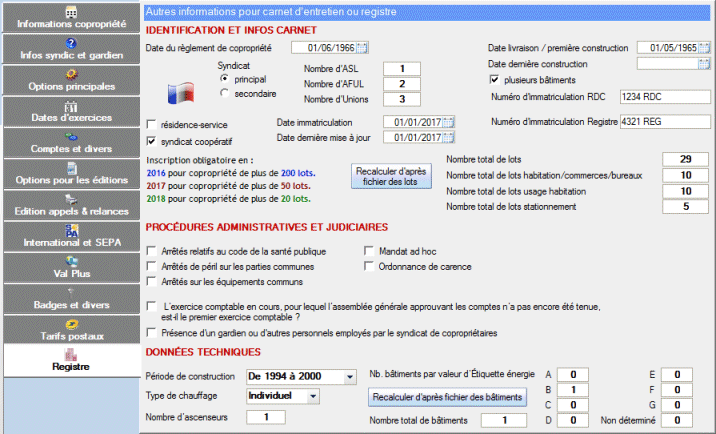This screenshot has height=434, width=716.
Task: Click the energy label A count field
Action: [x=573, y=375]
